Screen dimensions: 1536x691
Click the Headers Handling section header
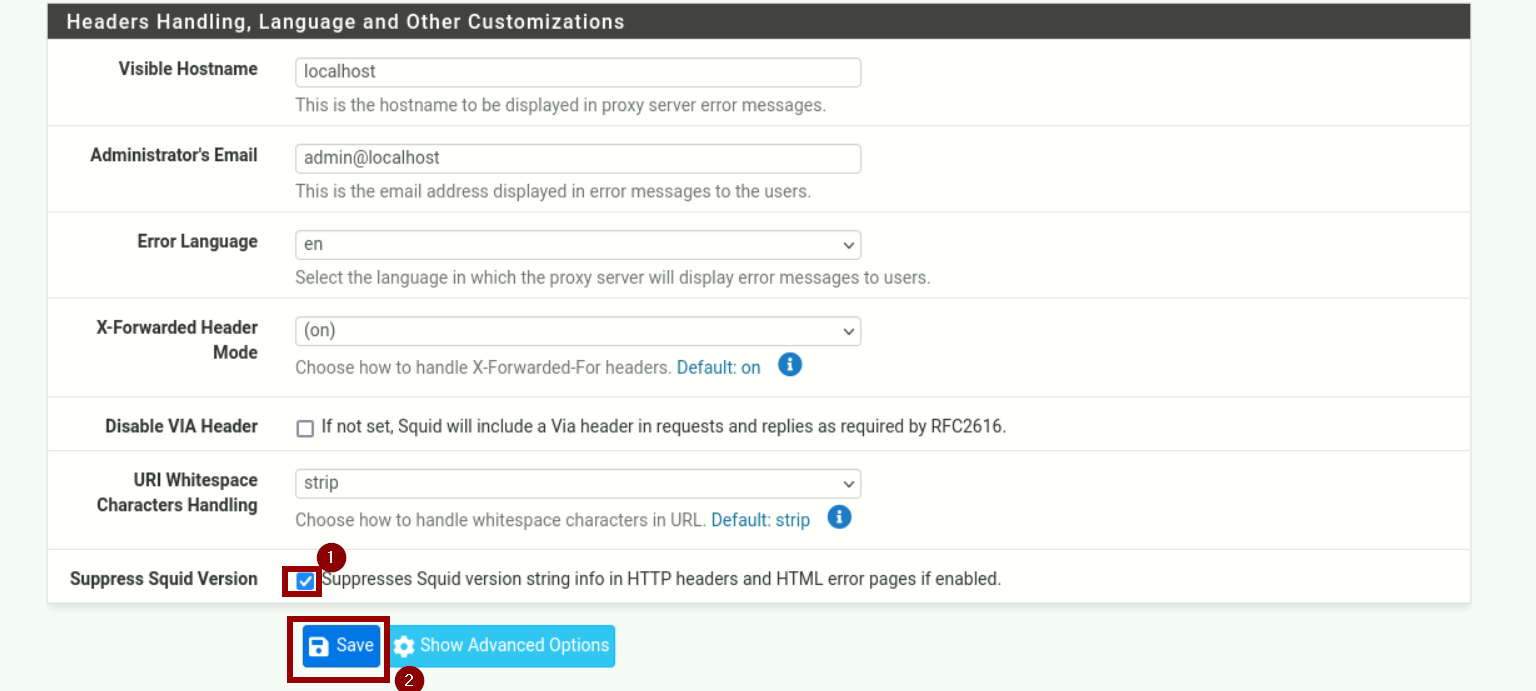tap(345, 22)
